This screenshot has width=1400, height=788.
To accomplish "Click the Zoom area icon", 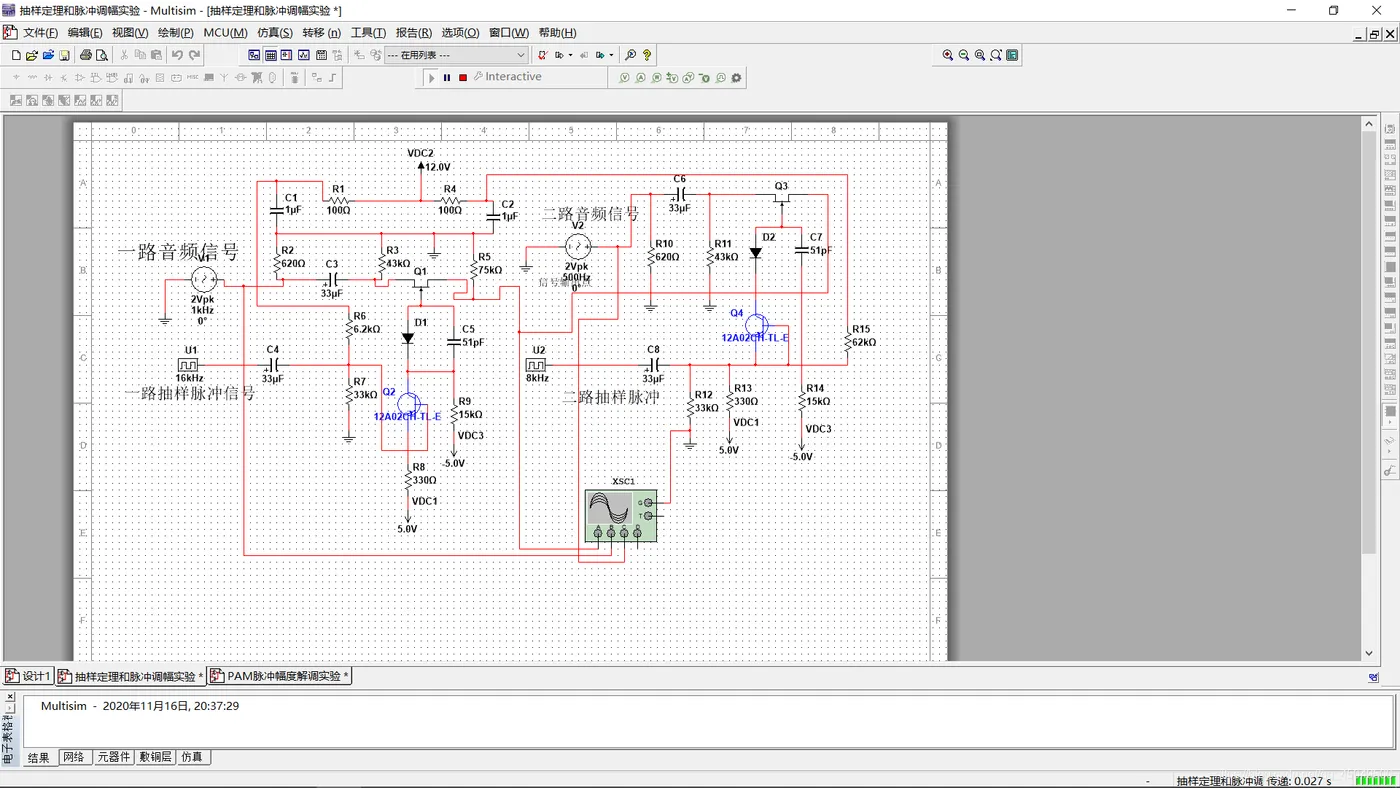I will click(x=980, y=55).
